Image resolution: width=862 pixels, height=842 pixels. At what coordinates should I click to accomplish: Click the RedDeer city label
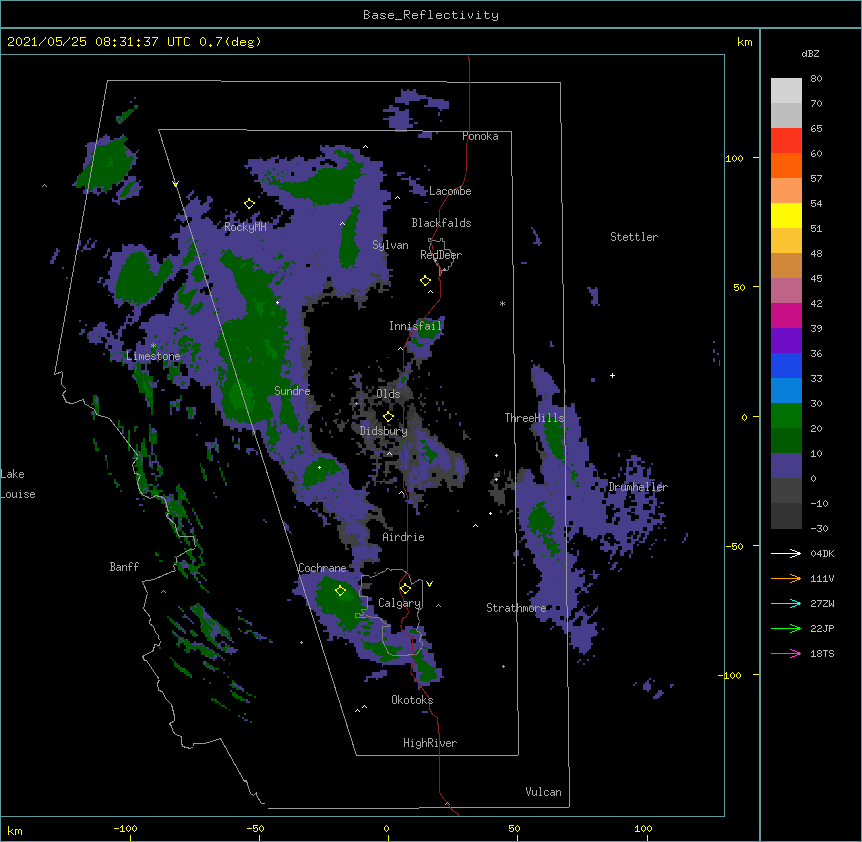pyautogui.click(x=441, y=255)
